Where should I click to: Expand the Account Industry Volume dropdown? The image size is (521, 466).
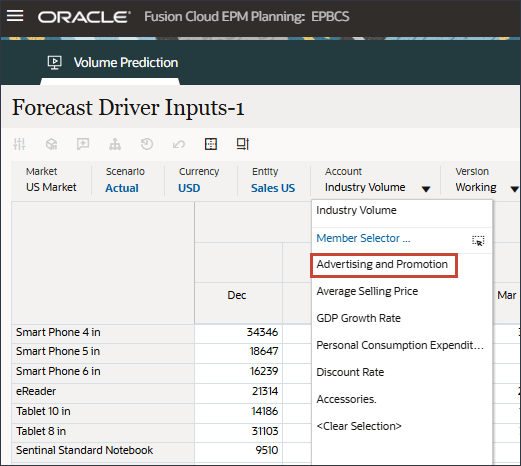pos(426,189)
